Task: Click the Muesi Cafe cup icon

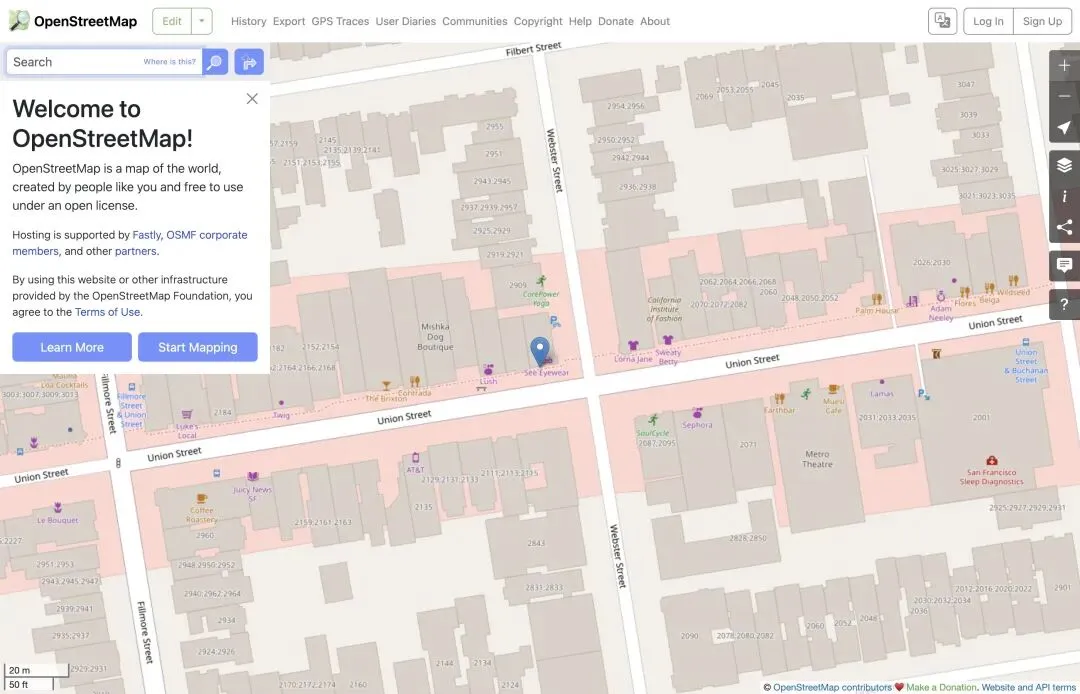Action: pos(833,389)
